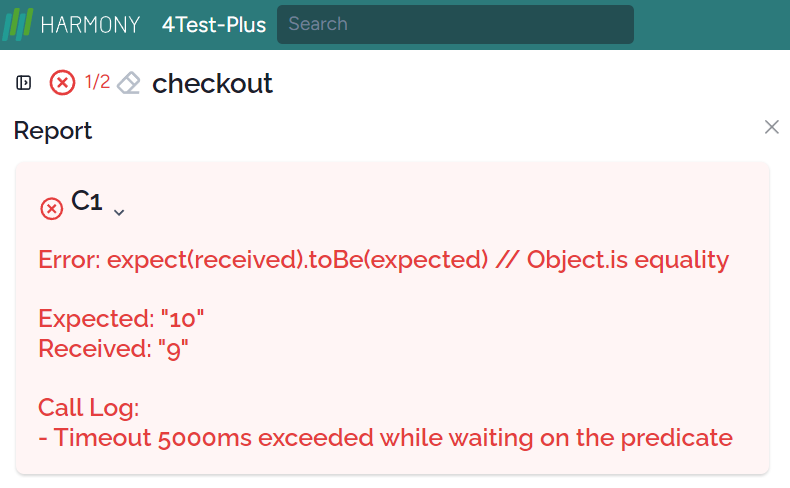Click the C1 failed circle icon
This screenshot has width=790, height=488.
click(x=51, y=208)
